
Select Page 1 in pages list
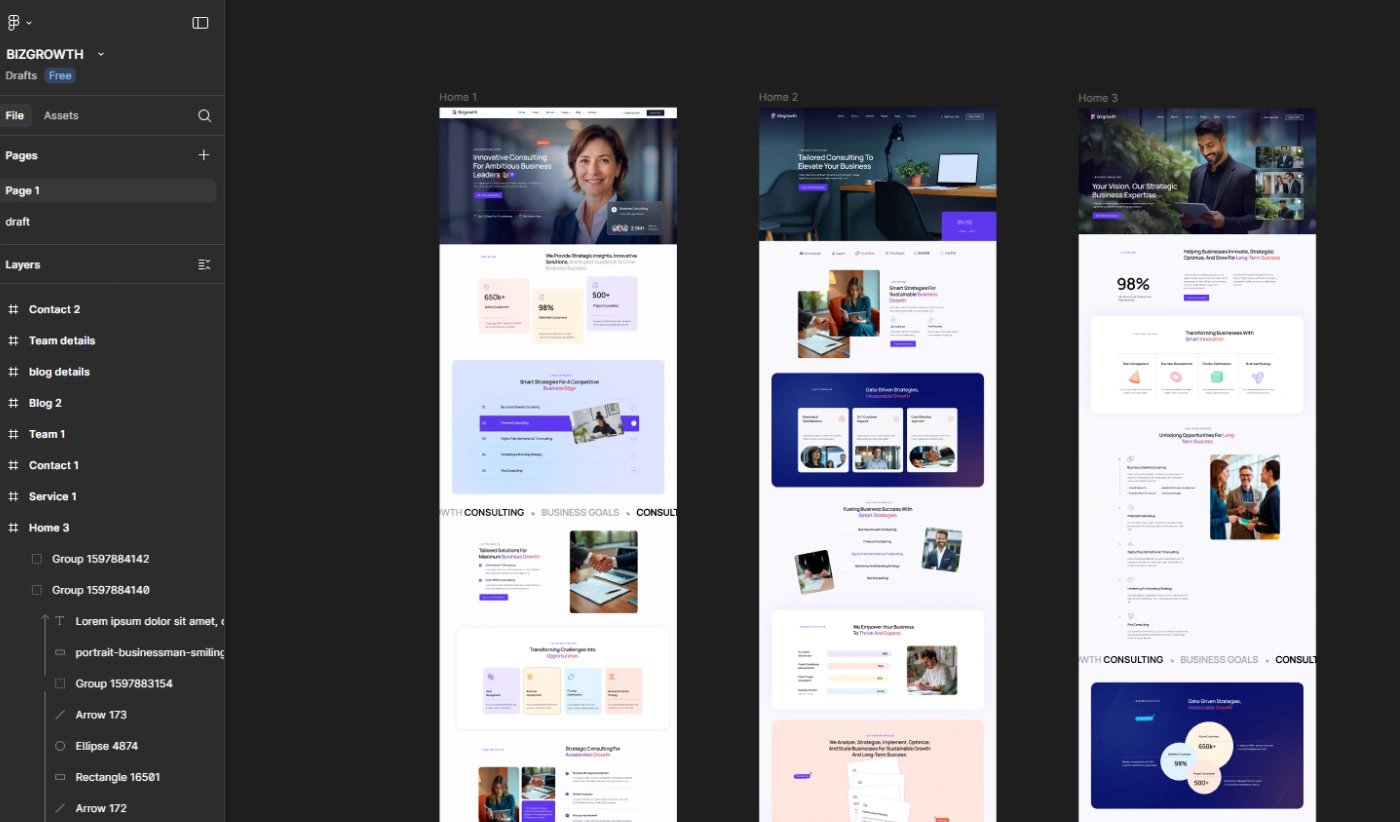point(108,191)
